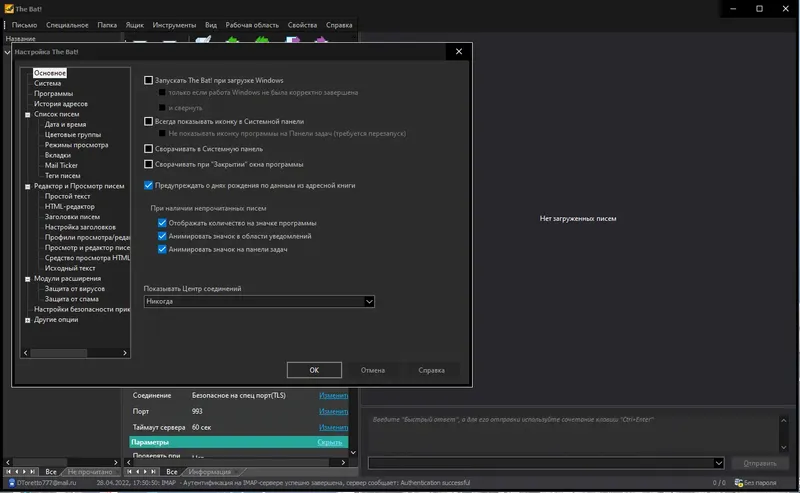
Task: Open the Рабочая область menu
Action: (x=252, y=25)
